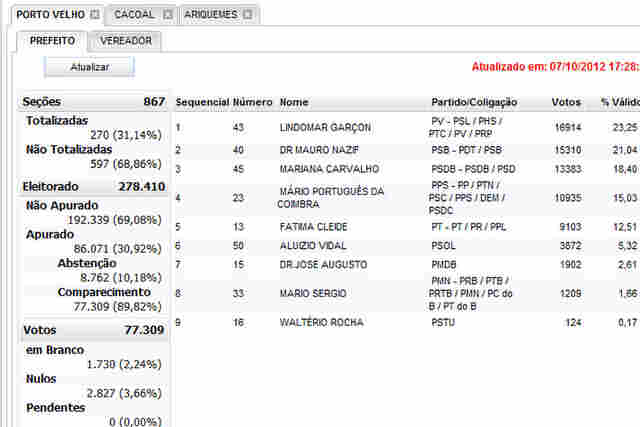
Task: Sort by the Votos column header
Action: [x=566, y=103]
